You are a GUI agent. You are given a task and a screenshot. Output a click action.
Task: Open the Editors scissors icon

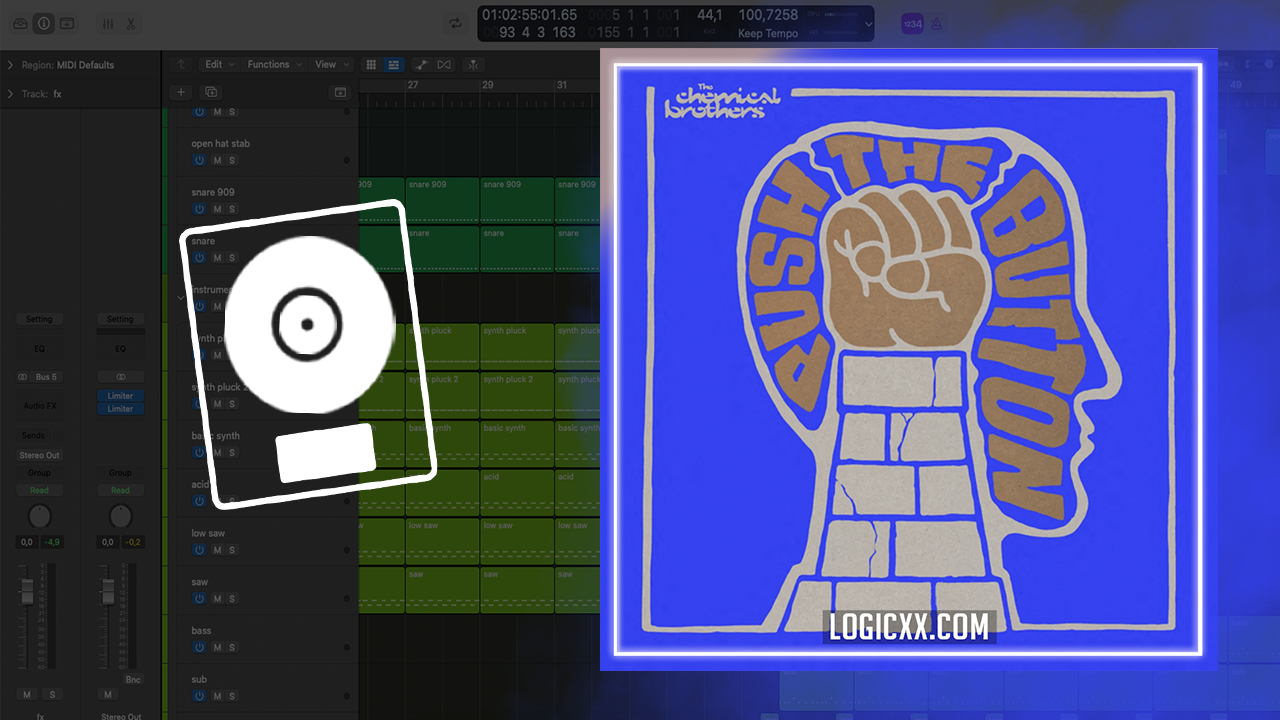coord(130,23)
